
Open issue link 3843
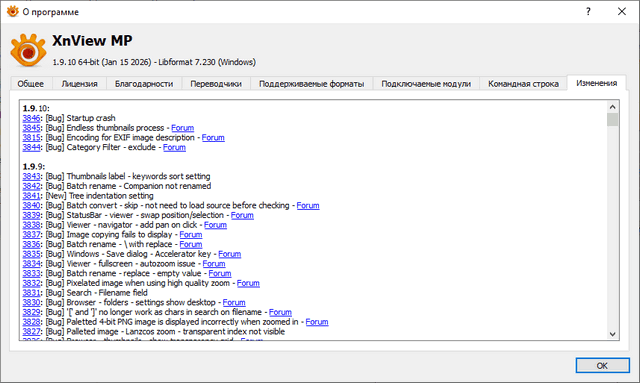[x=31, y=176]
